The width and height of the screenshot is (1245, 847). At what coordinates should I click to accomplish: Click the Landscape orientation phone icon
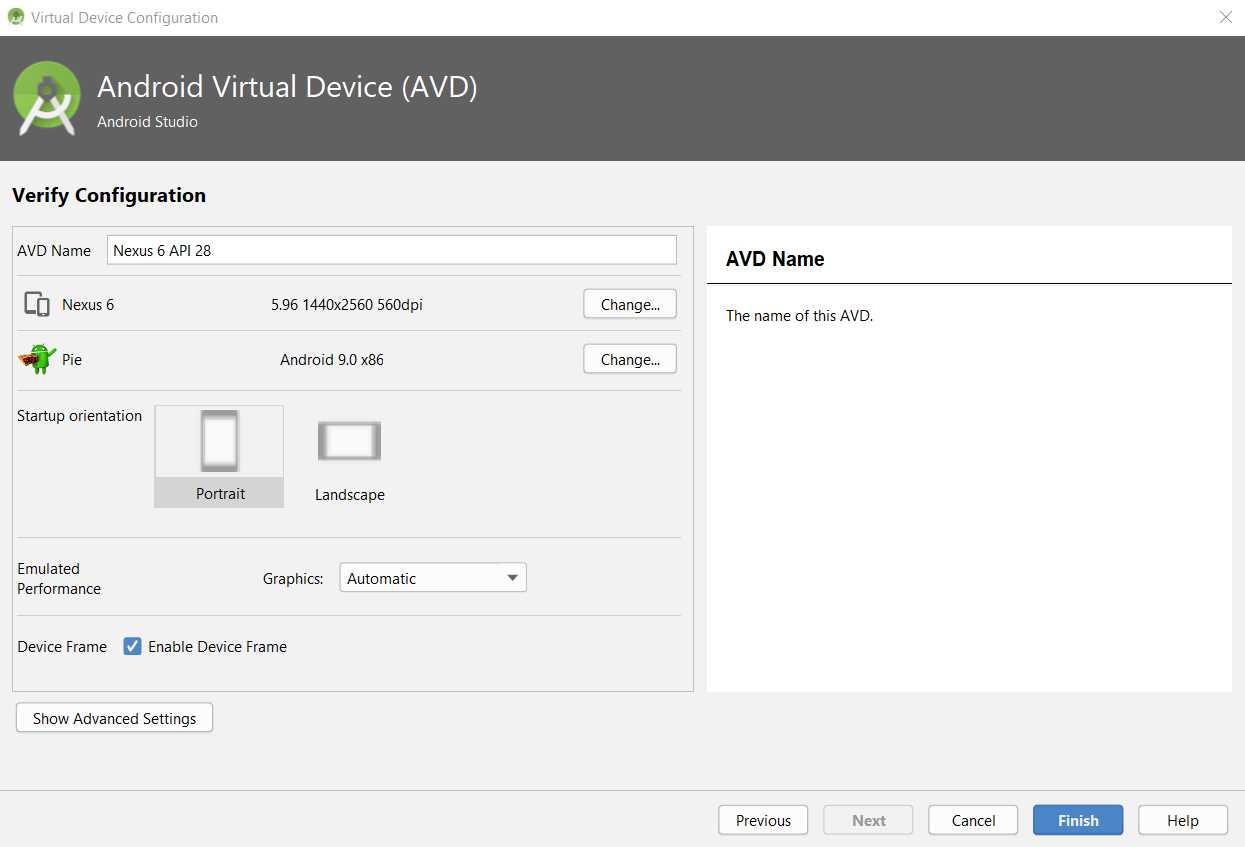tap(349, 439)
